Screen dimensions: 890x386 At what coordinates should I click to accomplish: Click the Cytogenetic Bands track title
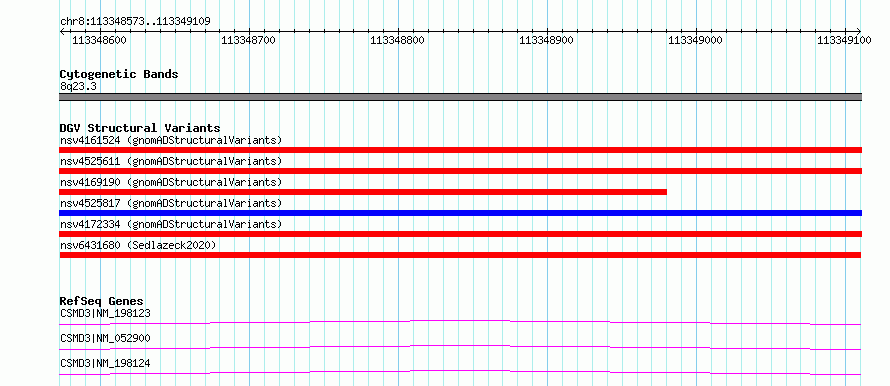tap(119, 74)
